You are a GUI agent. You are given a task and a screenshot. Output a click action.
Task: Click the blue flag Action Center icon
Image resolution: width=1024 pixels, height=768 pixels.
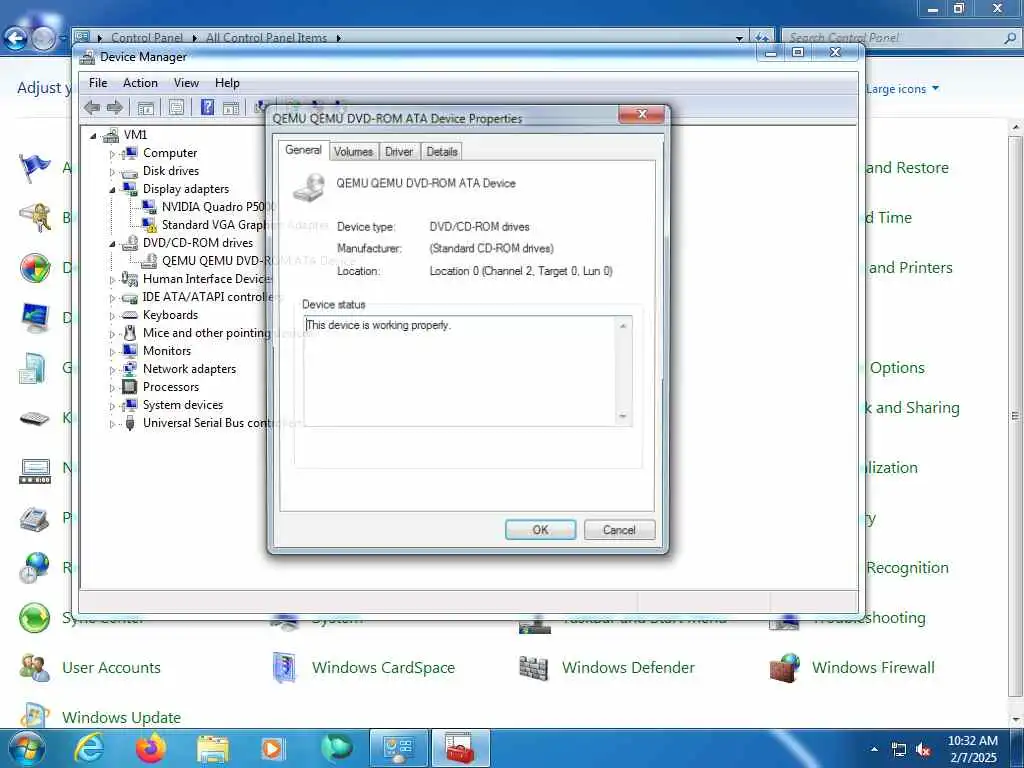35,168
